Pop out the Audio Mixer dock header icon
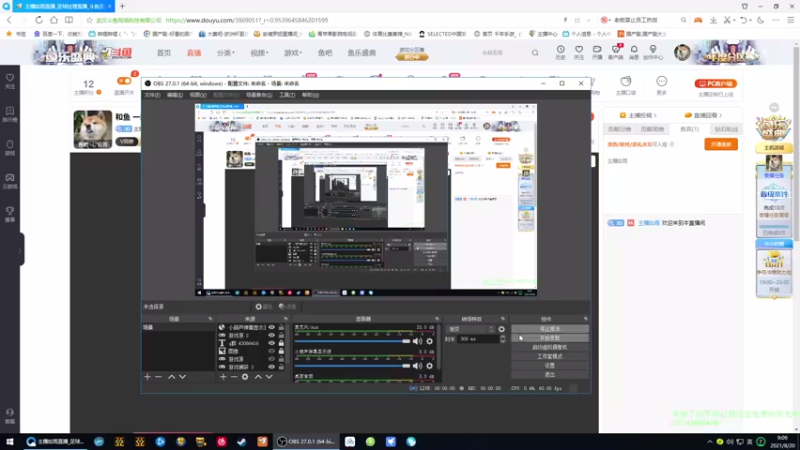 437,319
